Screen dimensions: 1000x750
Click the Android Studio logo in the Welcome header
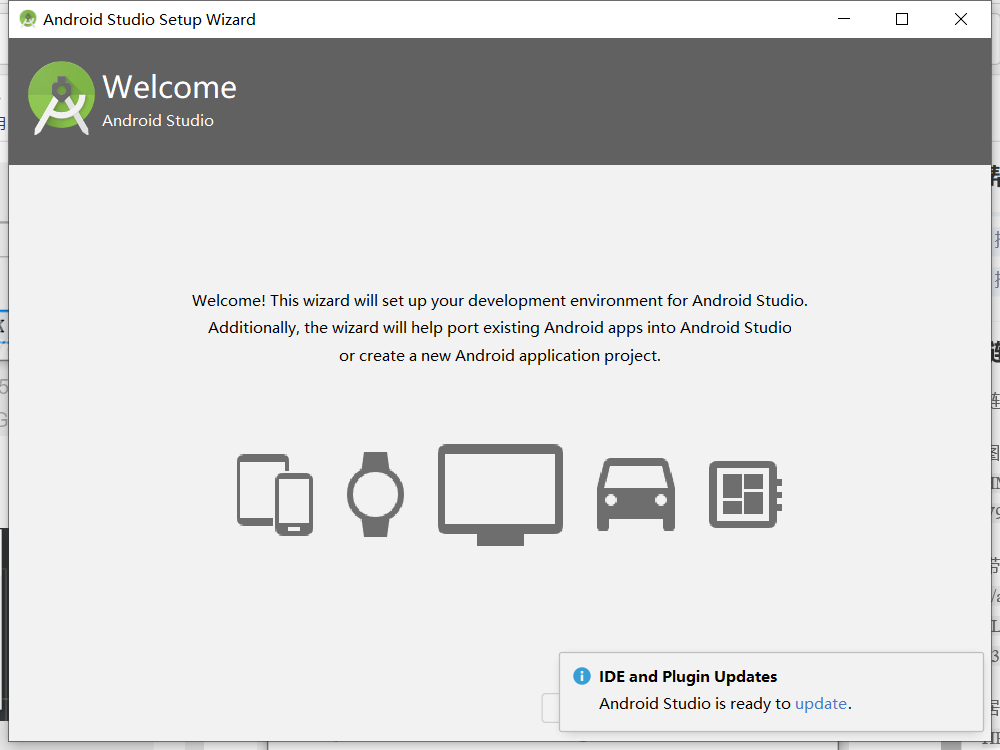click(x=61, y=98)
